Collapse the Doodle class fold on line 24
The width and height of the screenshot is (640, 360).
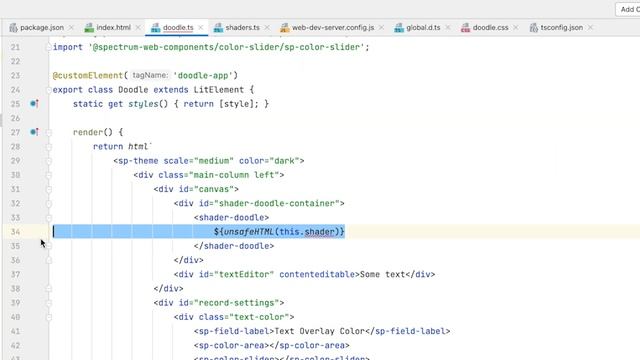tap(49, 90)
